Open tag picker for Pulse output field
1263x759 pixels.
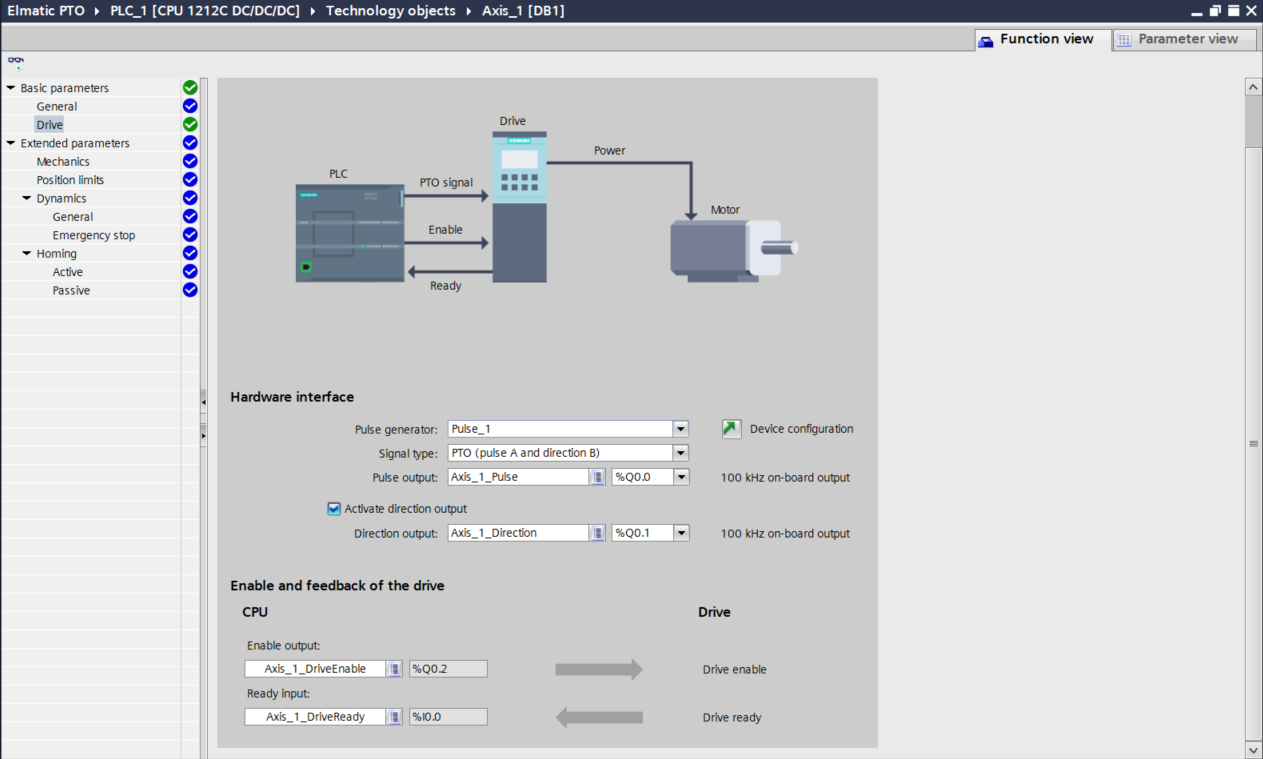597,477
